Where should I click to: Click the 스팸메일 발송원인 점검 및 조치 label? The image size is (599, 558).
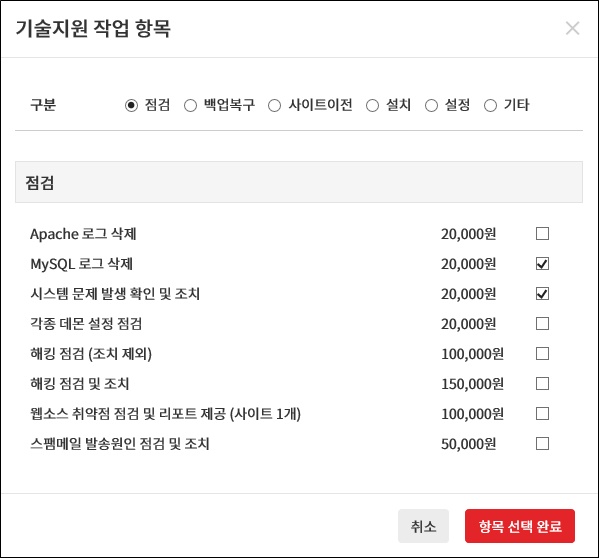pos(120,444)
